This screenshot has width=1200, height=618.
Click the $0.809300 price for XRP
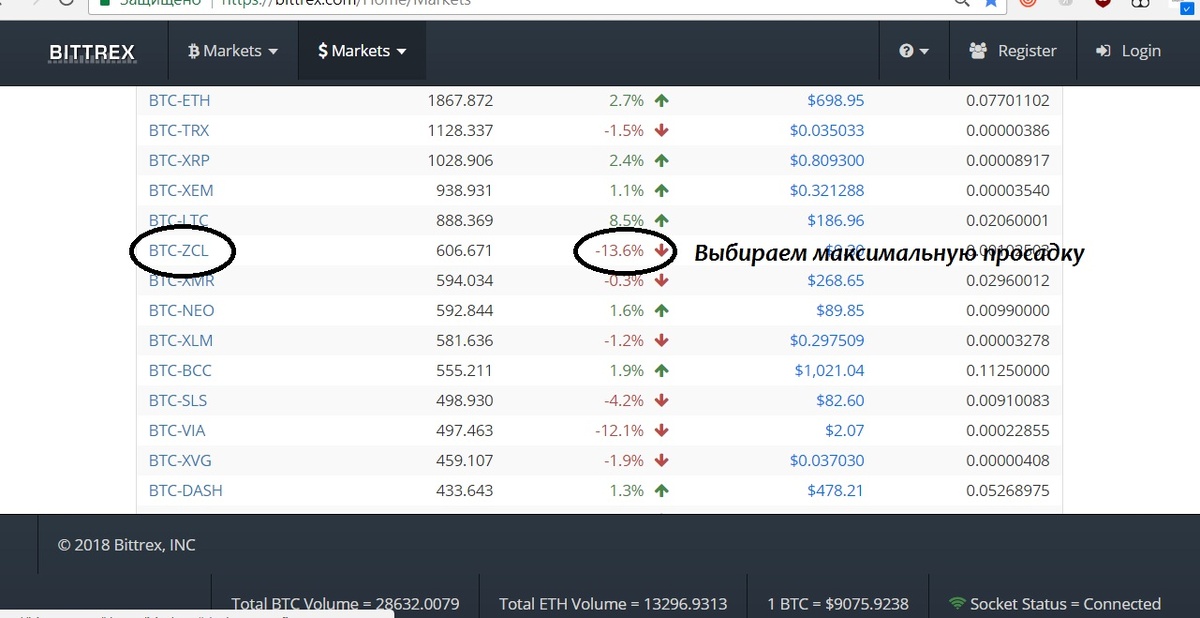pyautogui.click(x=827, y=161)
